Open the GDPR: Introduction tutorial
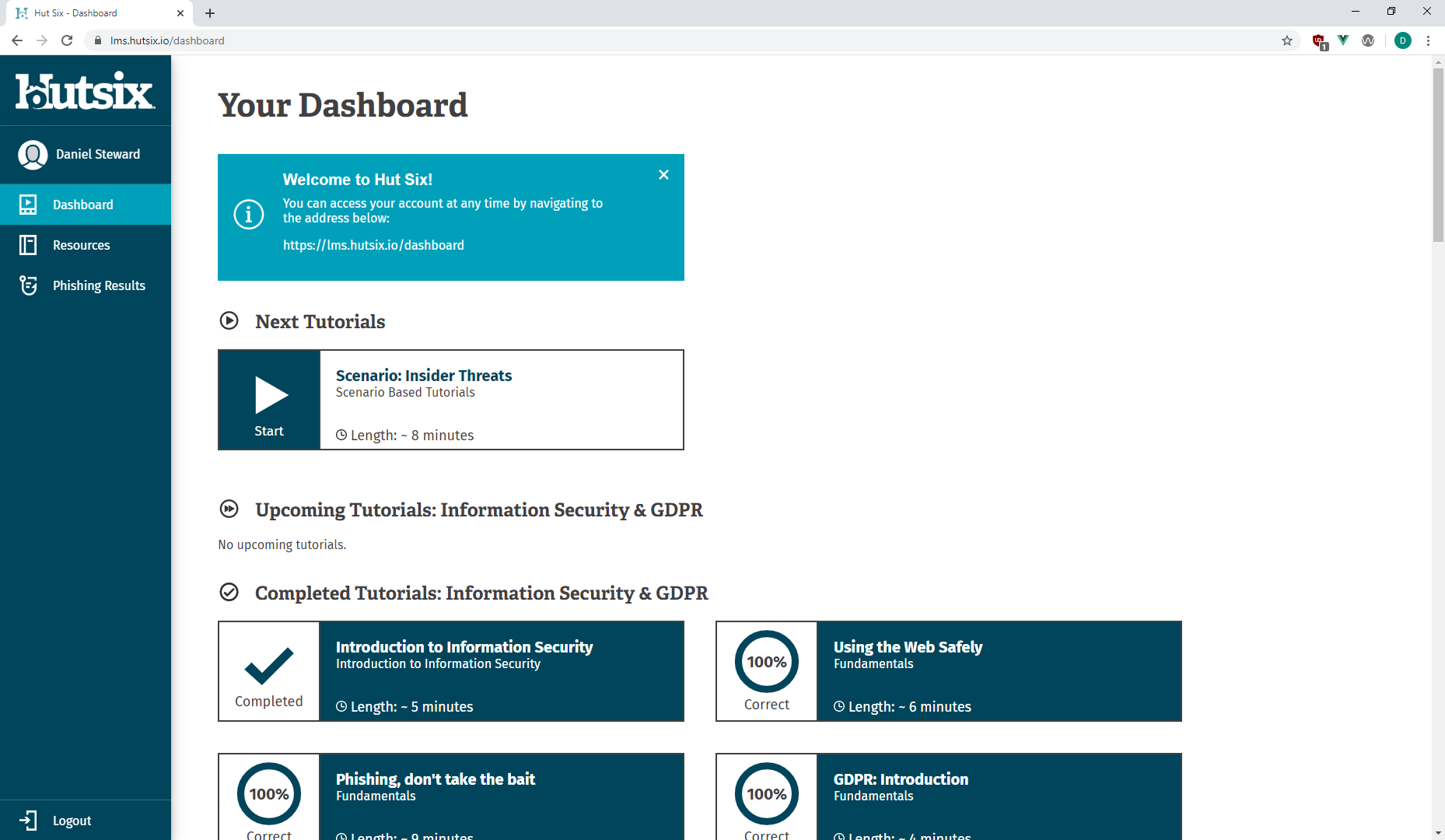The height and width of the screenshot is (840, 1445). click(x=901, y=779)
